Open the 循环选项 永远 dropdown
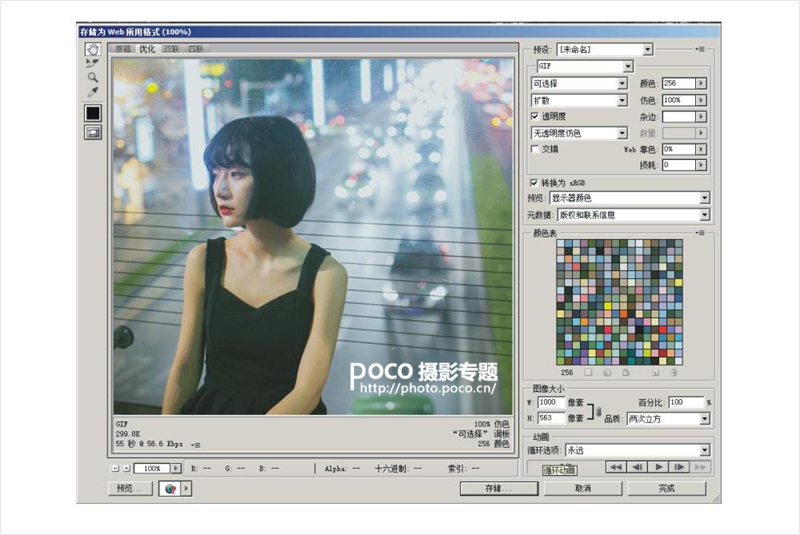Image resolution: width=800 pixels, height=535 pixels. [638, 450]
